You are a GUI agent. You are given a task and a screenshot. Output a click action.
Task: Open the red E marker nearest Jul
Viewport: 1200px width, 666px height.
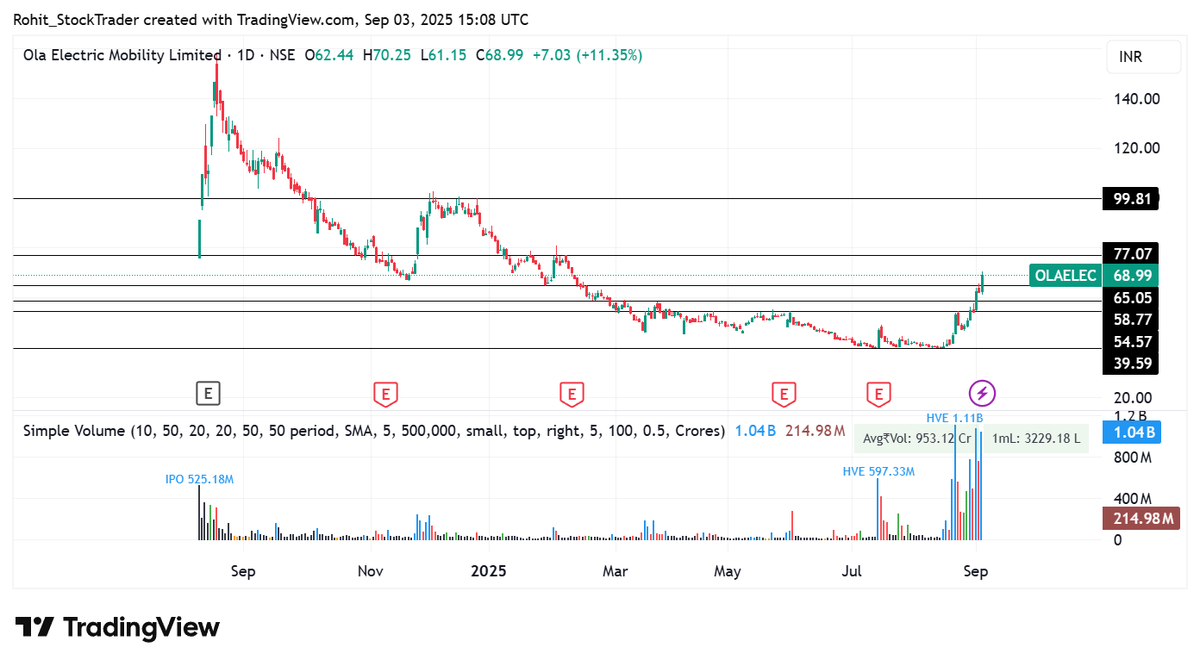point(879,394)
